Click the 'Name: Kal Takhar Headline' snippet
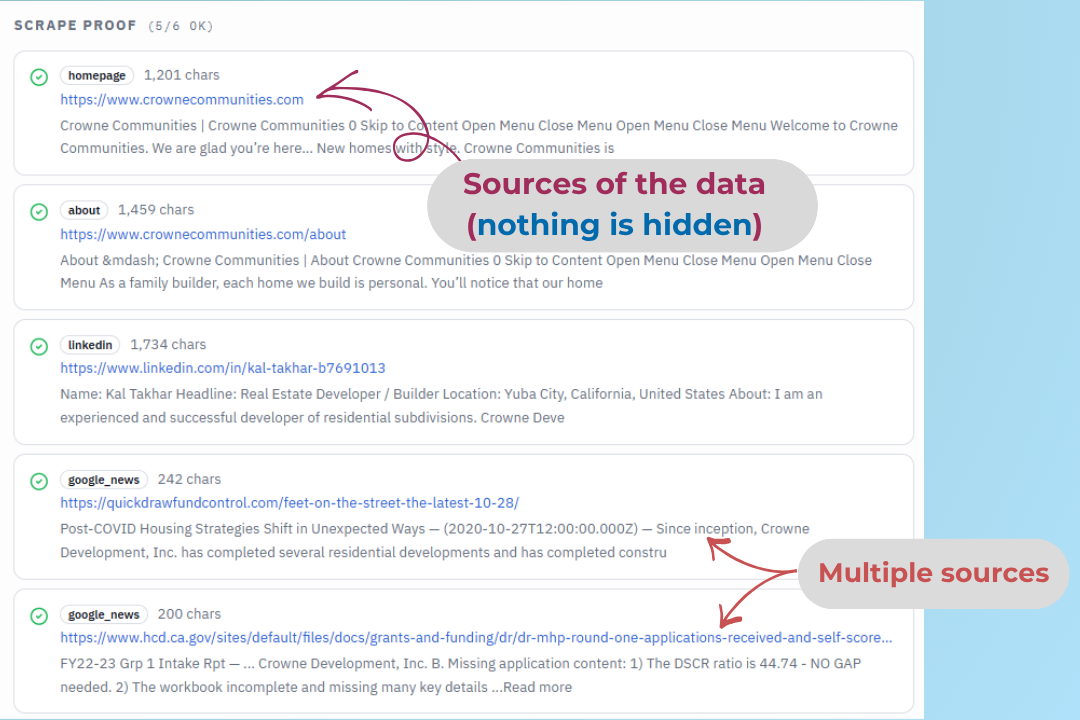The width and height of the screenshot is (1080, 720). tap(441, 406)
